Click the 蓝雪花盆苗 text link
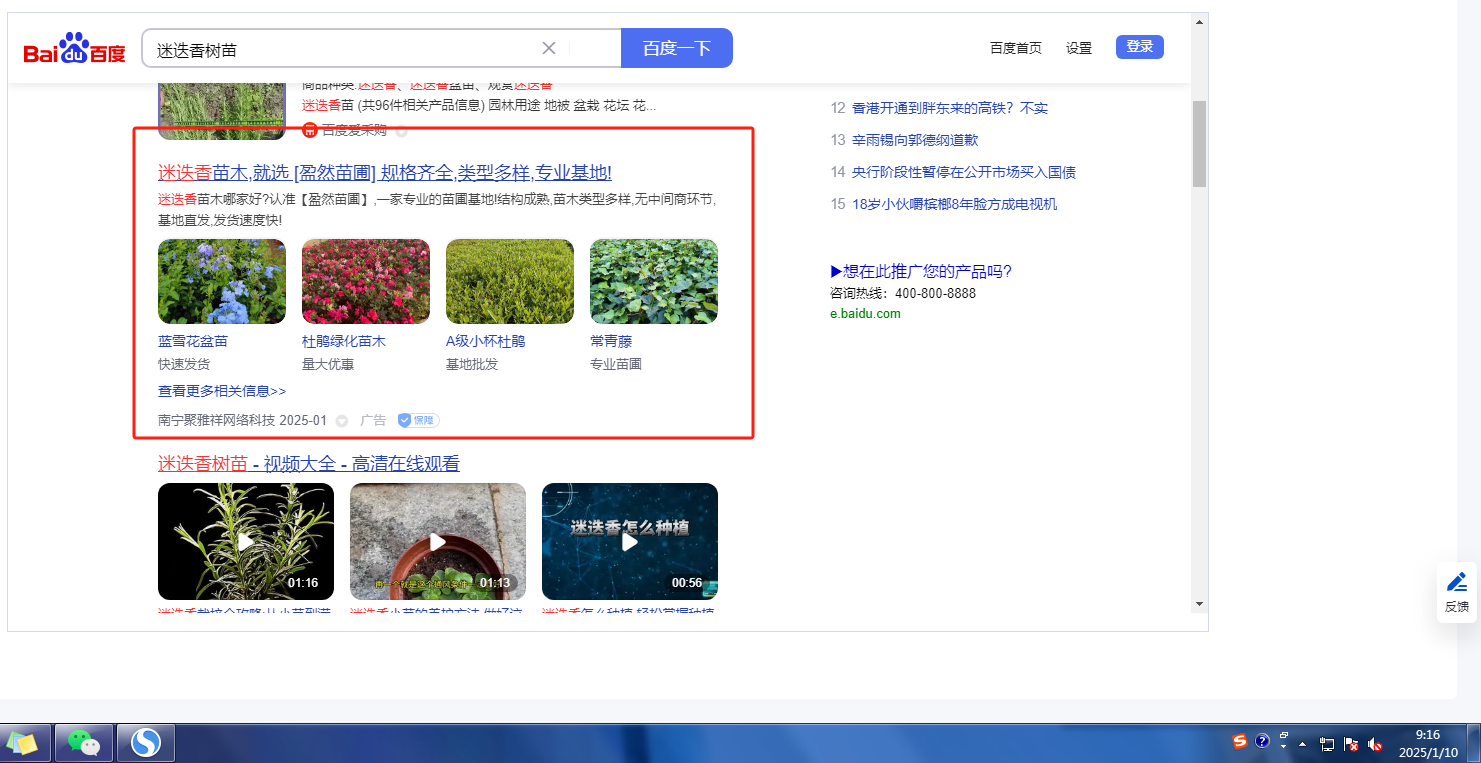Screen dimensions: 1481x763 (x=193, y=341)
